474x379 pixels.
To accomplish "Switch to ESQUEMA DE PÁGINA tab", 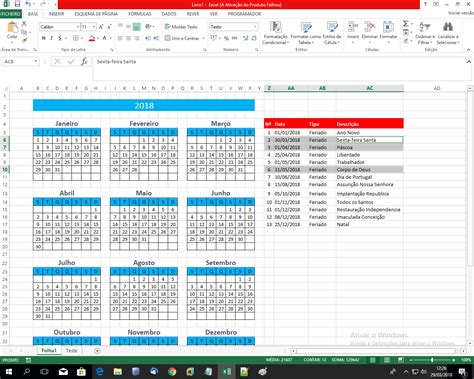I will click(x=96, y=14).
